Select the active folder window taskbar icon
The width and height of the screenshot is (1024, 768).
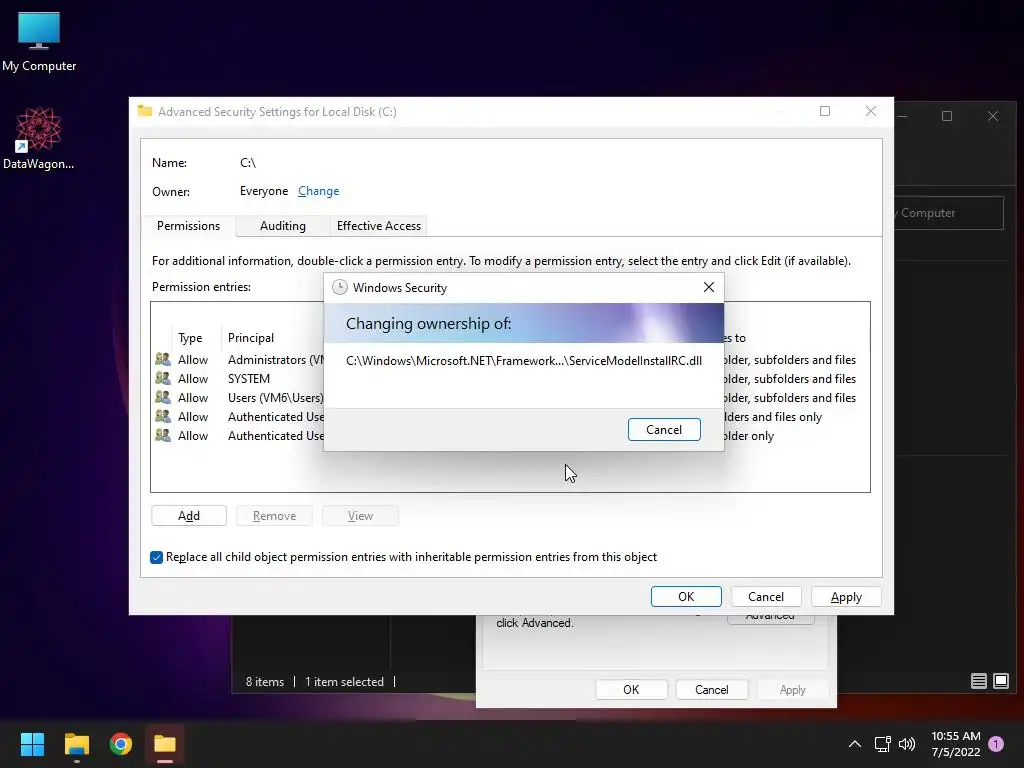click(165, 744)
